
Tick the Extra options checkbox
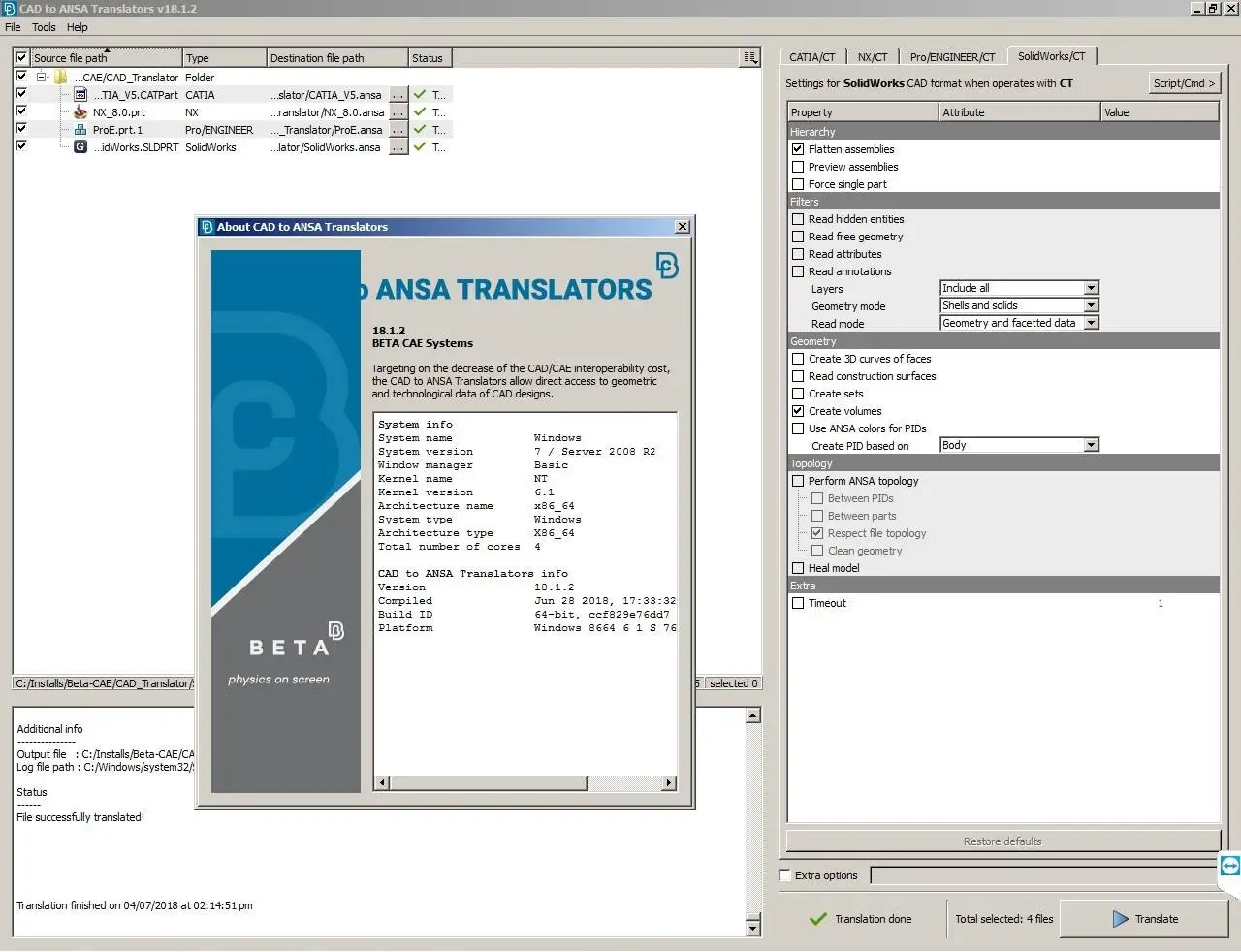pyautogui.click(x=785, y=875)
